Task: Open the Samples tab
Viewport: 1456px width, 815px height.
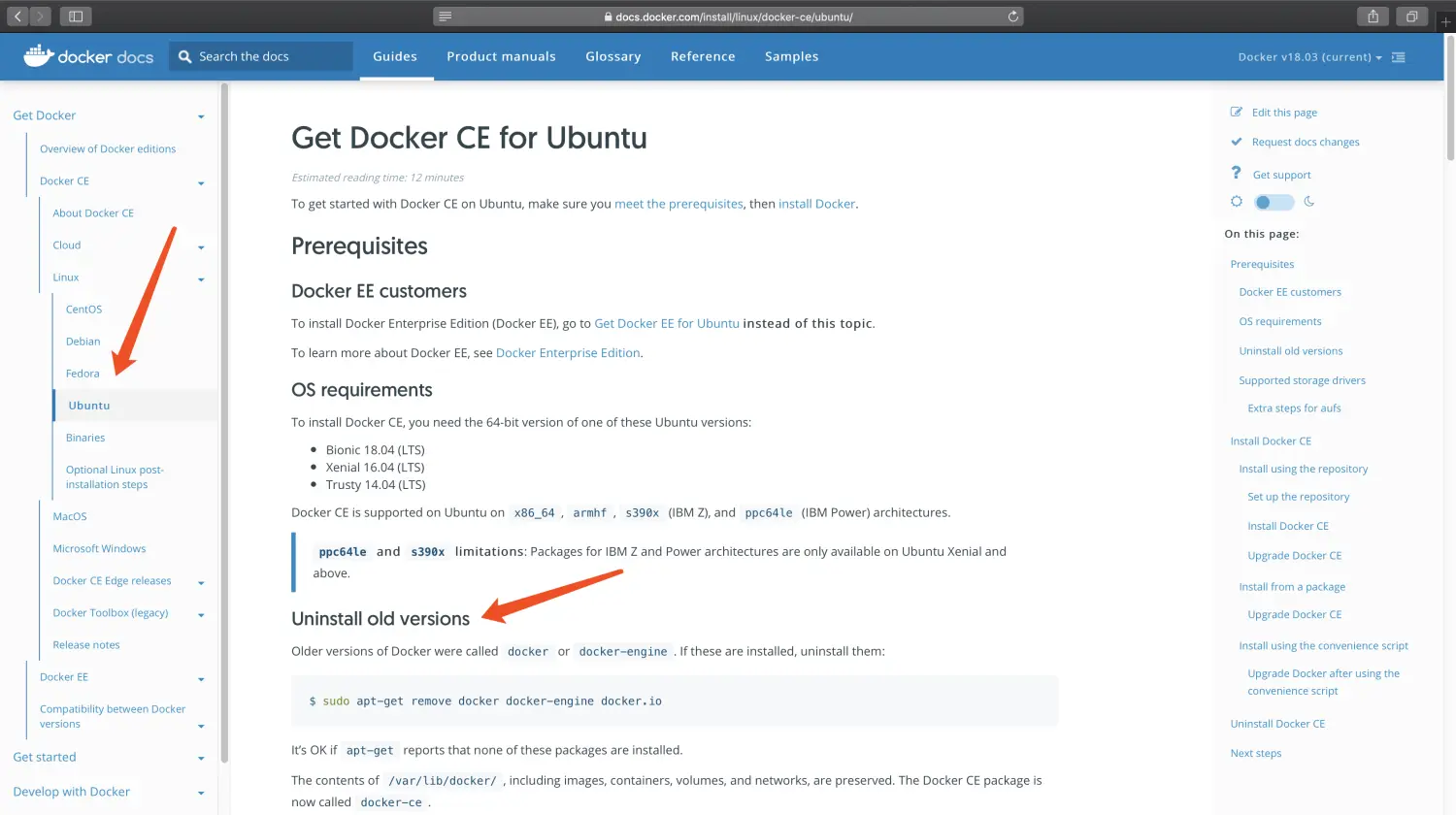Action: pyautogui.click(x=791, y=56)
